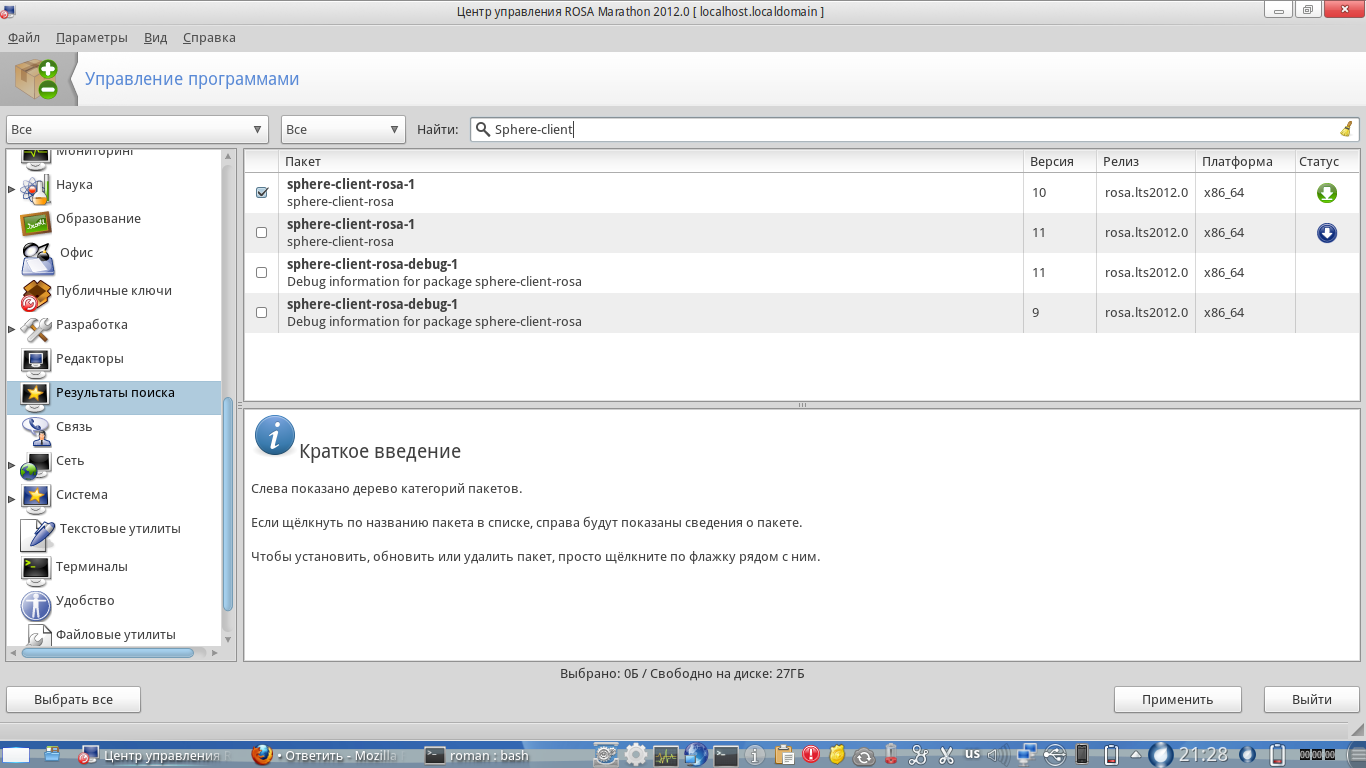Screen dimensions: 1366x768
Task: Click the Система star monitor icon
Action: click(36, 497)
